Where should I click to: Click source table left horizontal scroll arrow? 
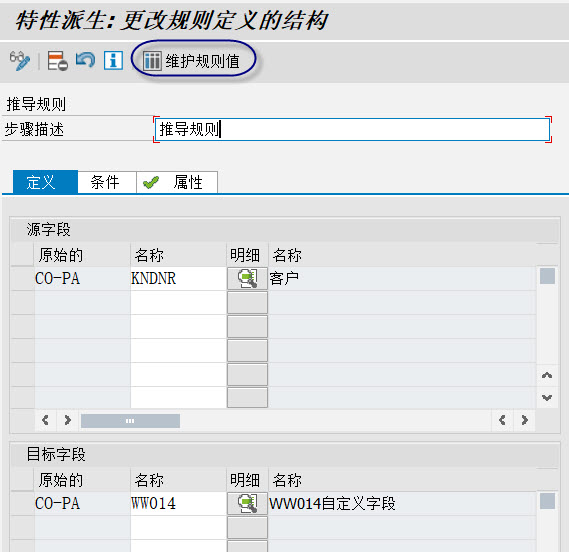point(45,420)
